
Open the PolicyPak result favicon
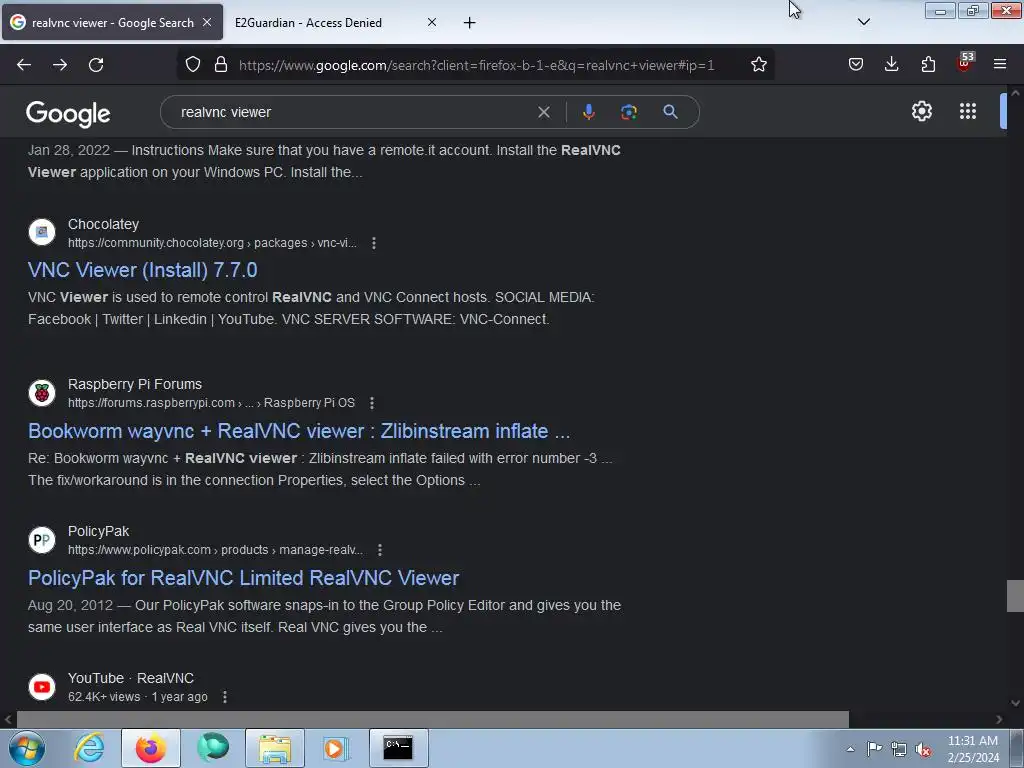[x=42, y=539]
